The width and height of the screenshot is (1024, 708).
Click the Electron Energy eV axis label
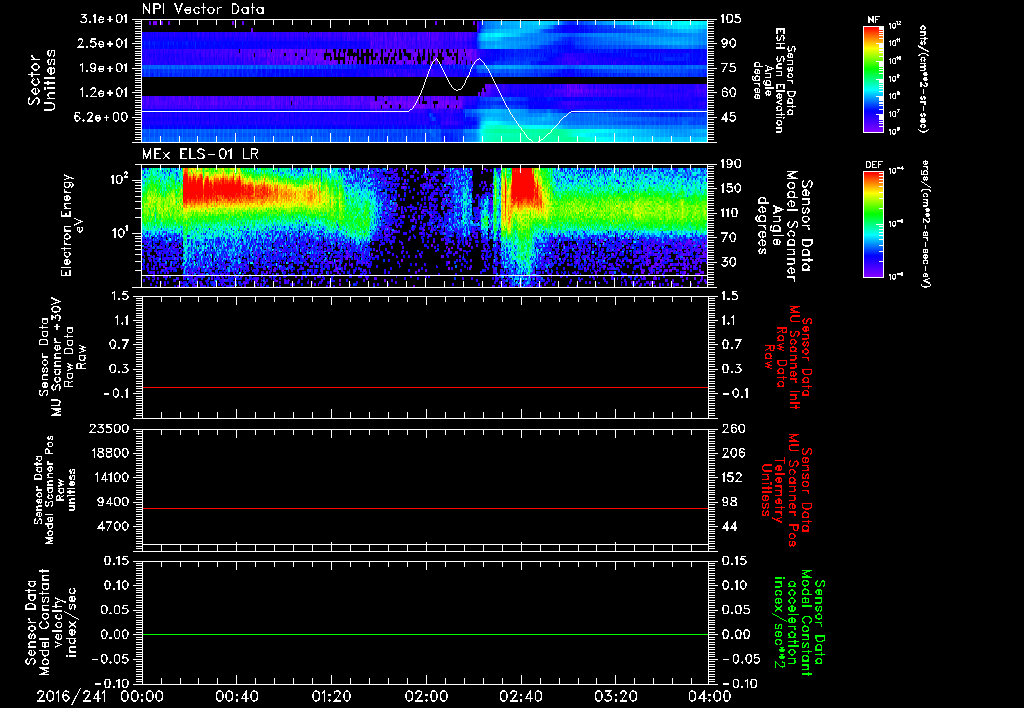72,225
